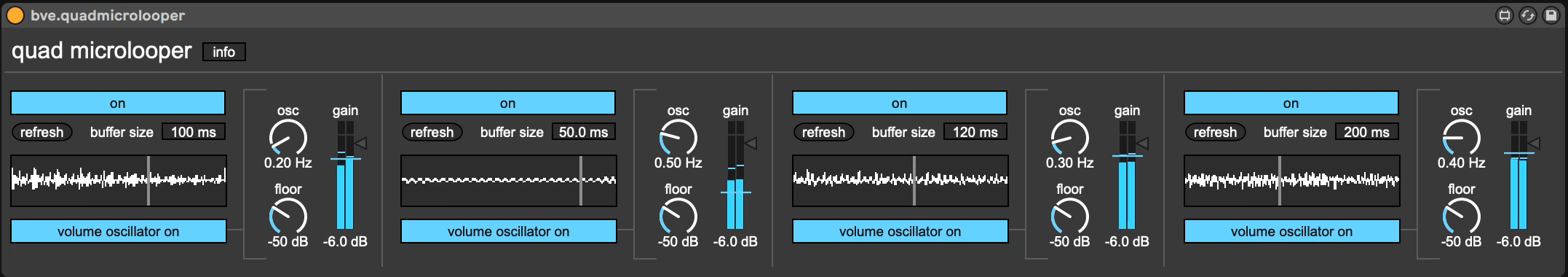Click the osc knob showing 0.50 Hz
The image size is (1568, 277).
pyautogui.click(x=678, y=138)
